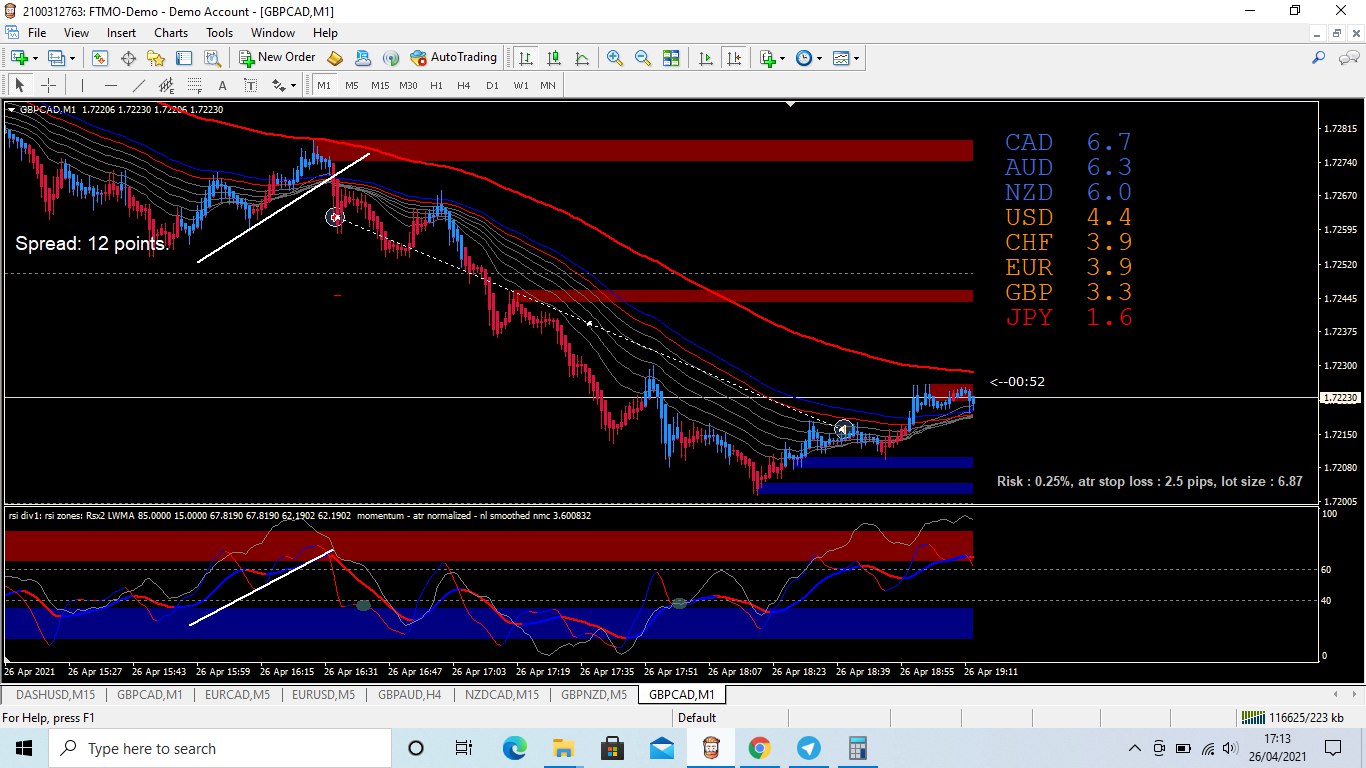The image size is (1366, 768).
Task: Expand the New Chart dropdown arrow
Action: tap(35, 58)
